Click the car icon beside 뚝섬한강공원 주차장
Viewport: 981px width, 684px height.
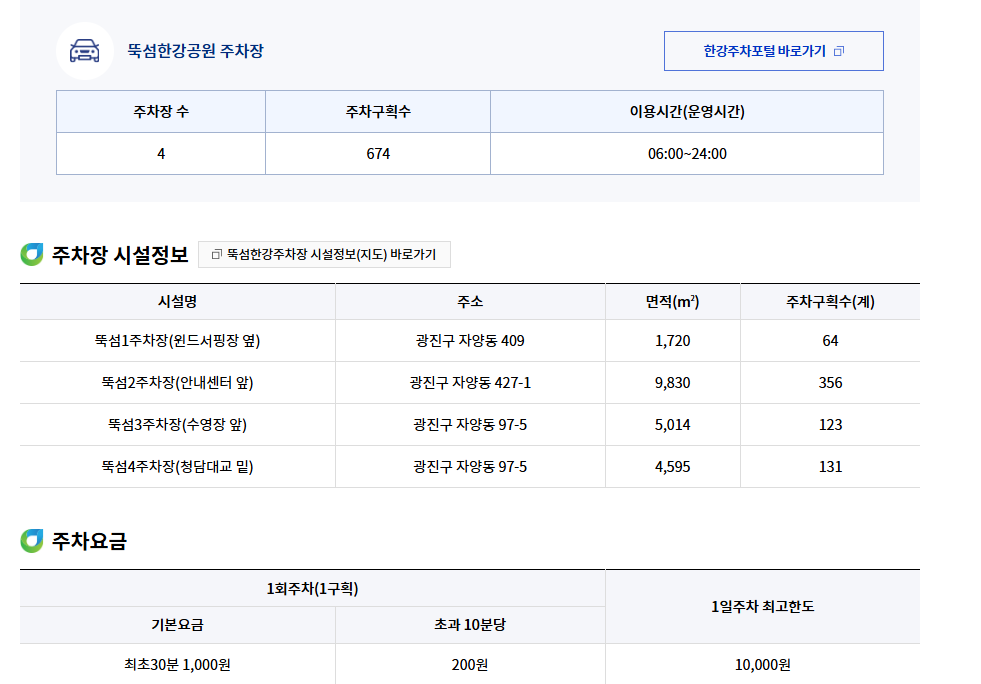point(85,51)
